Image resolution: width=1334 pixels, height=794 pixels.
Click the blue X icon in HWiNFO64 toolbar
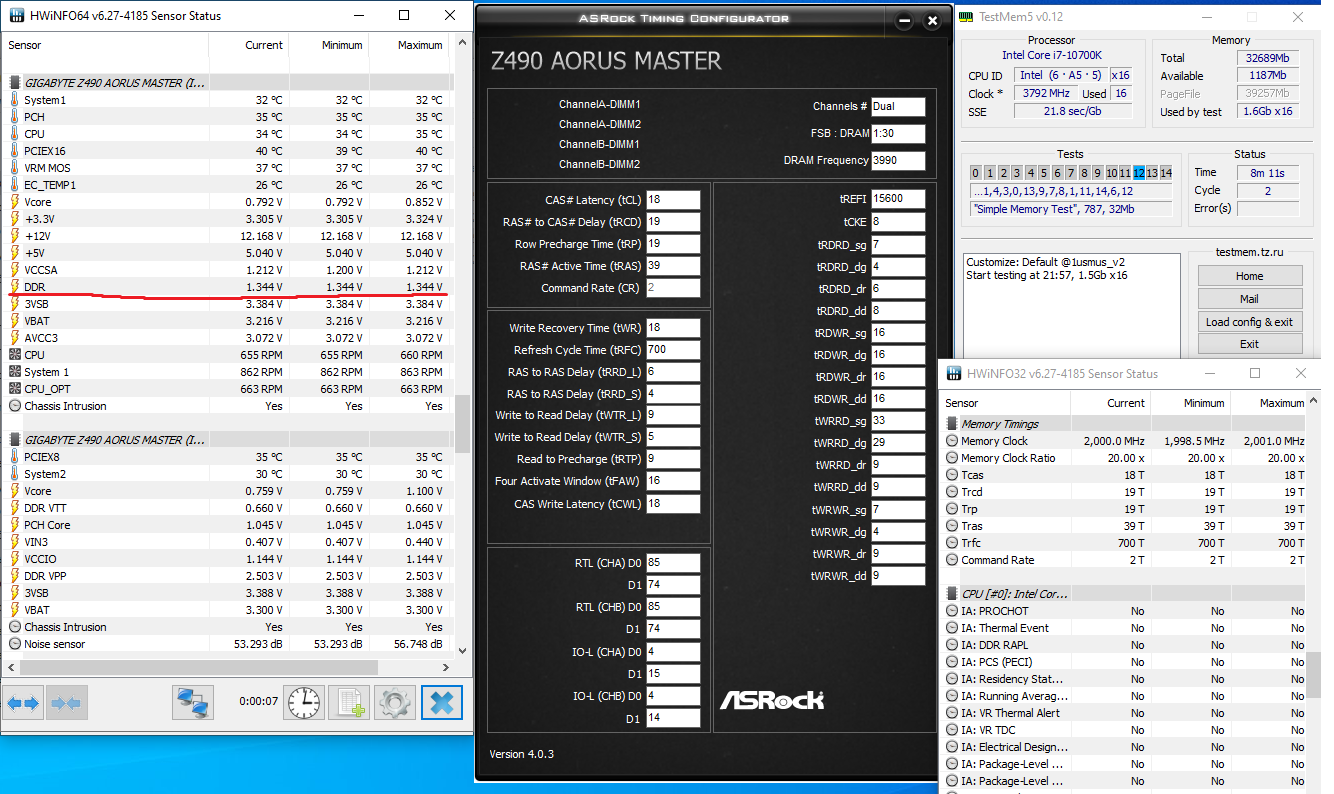(x=441, y=703)
